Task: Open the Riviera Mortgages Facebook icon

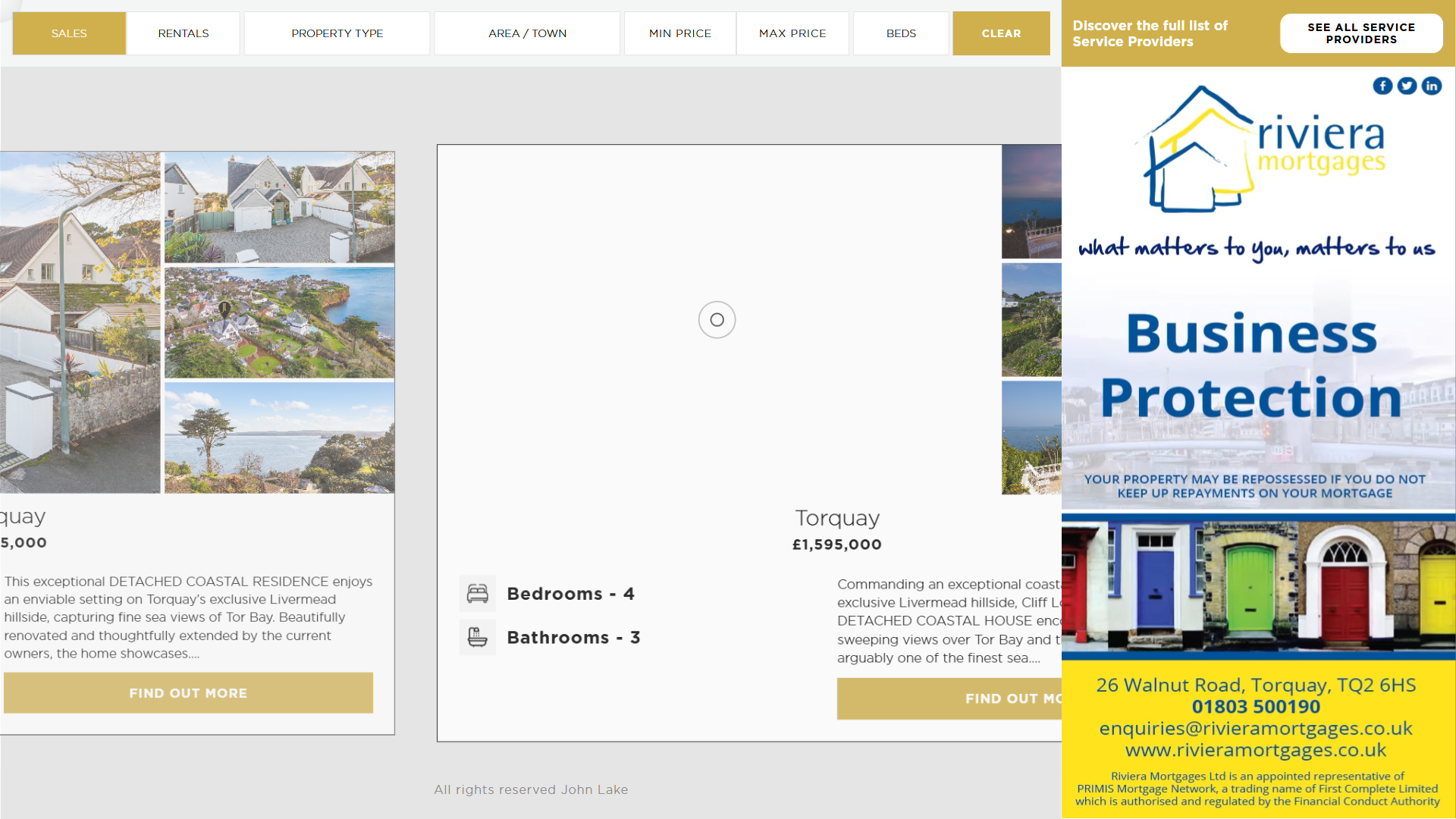Action: 1382,86
